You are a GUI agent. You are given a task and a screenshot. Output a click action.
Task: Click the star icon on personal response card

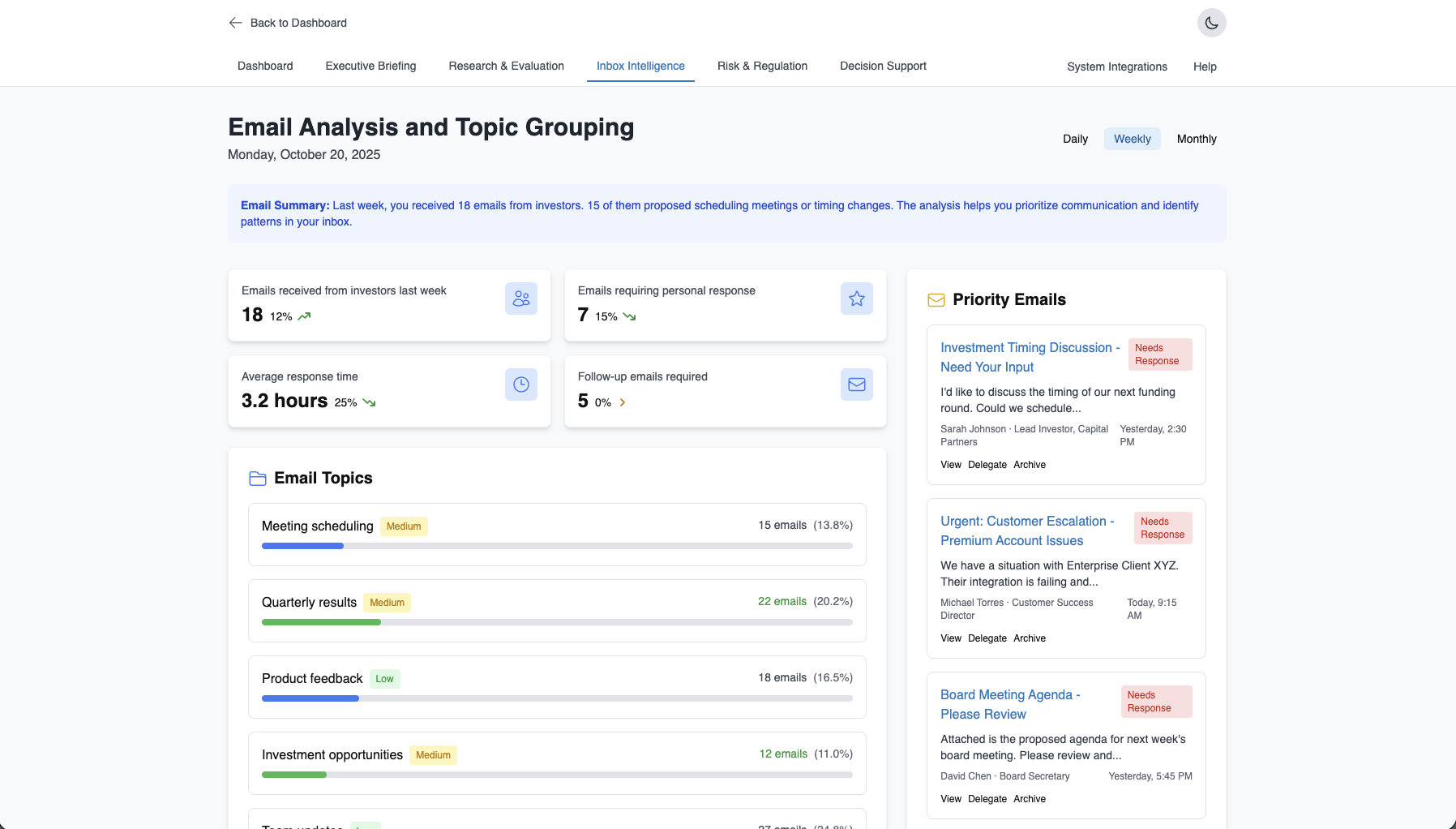point(856,299)
